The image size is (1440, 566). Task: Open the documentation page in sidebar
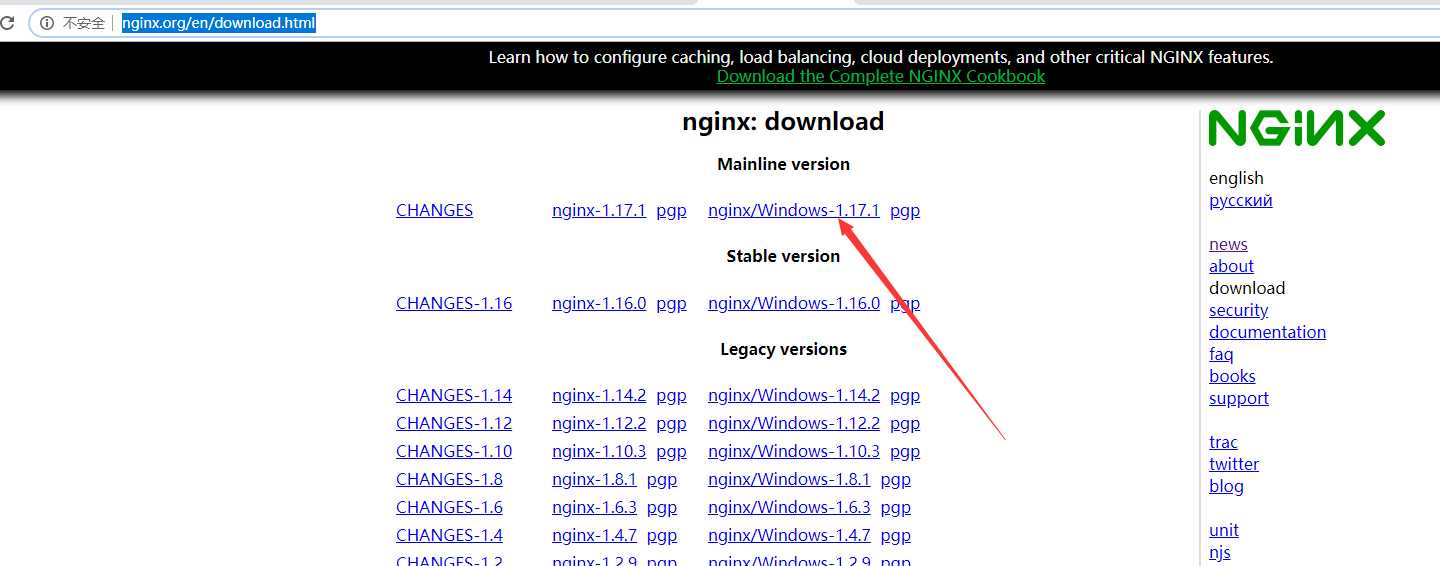[1267, 332]
